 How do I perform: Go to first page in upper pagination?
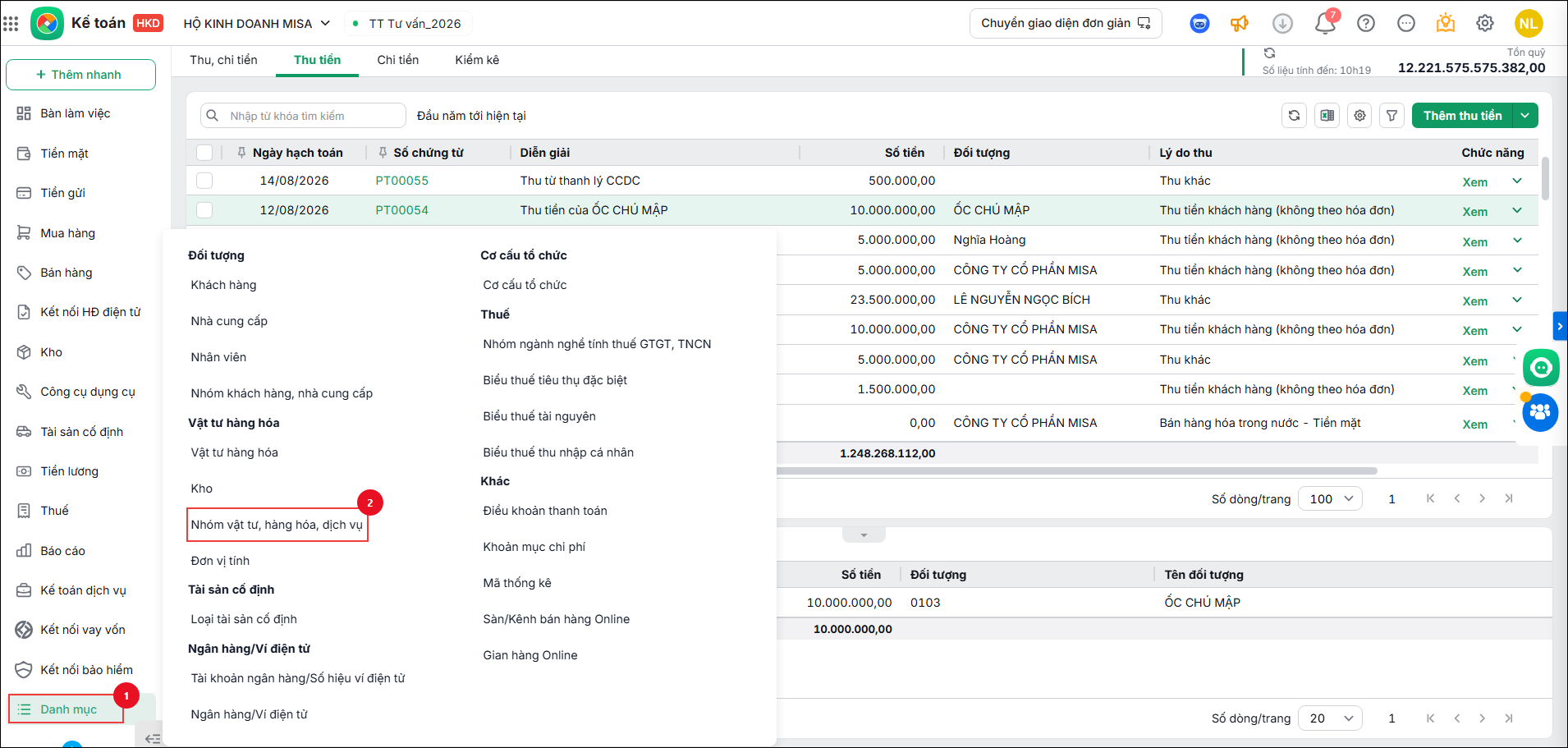click(1431, 498)
